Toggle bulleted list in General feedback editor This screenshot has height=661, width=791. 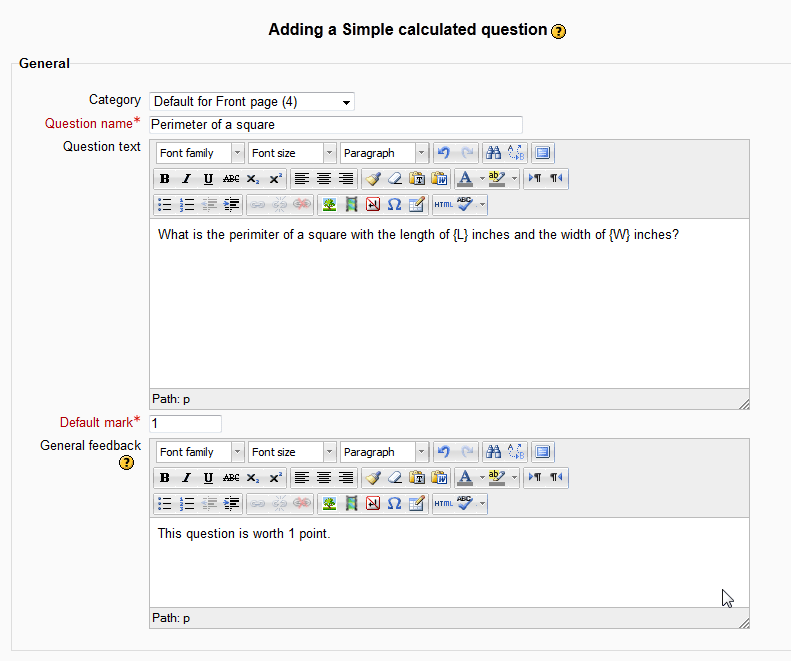pyautogui.click(x=165, y=504)
